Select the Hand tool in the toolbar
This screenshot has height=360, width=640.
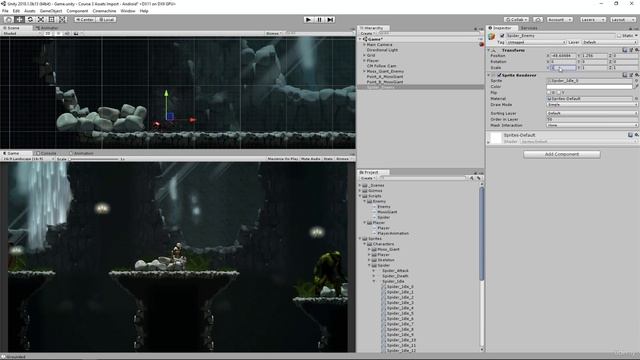pyautogui.click(x=8, y=20)
